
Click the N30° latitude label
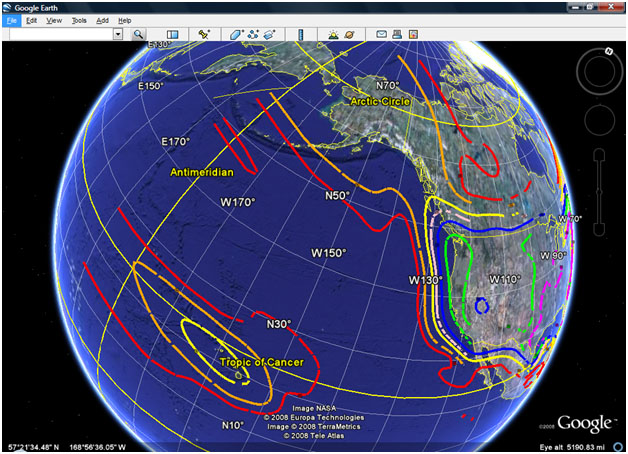[x=279, y=323]
